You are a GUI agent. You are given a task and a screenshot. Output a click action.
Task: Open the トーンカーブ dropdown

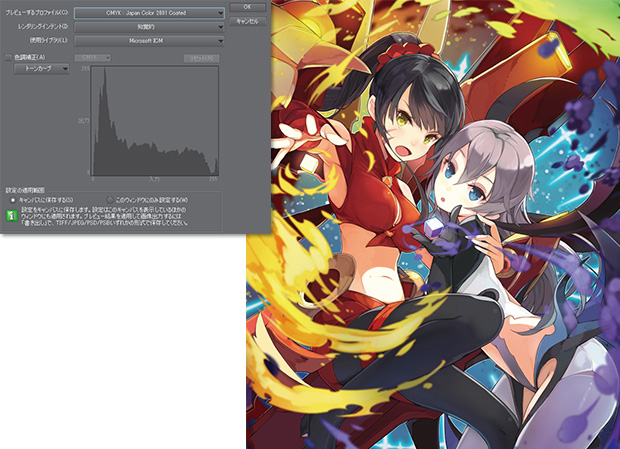(42, 69)
